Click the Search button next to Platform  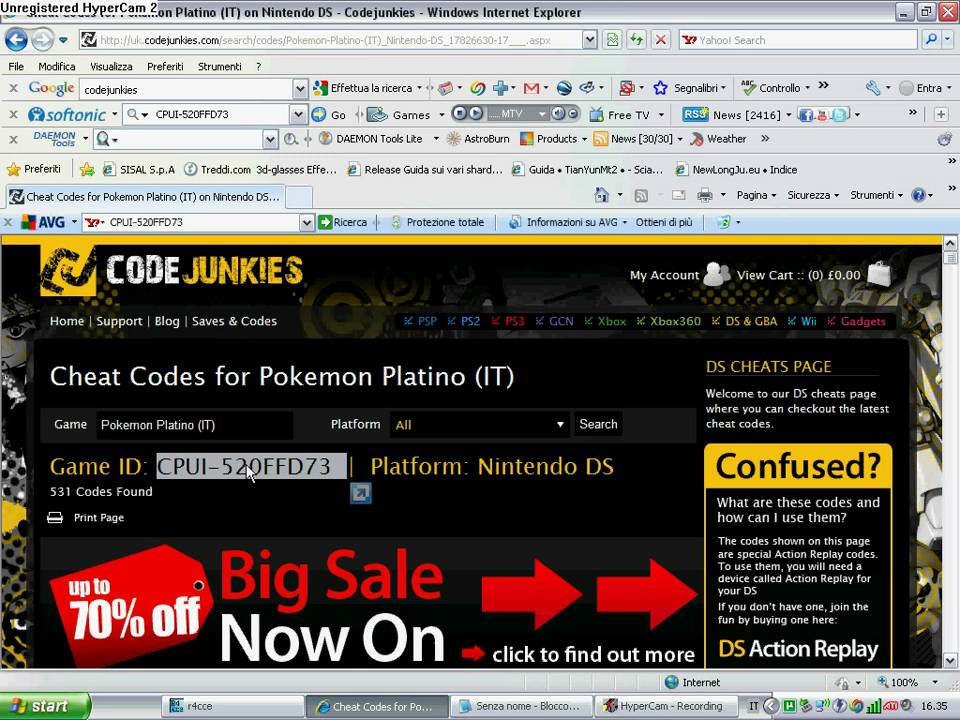tap(598, 424)
